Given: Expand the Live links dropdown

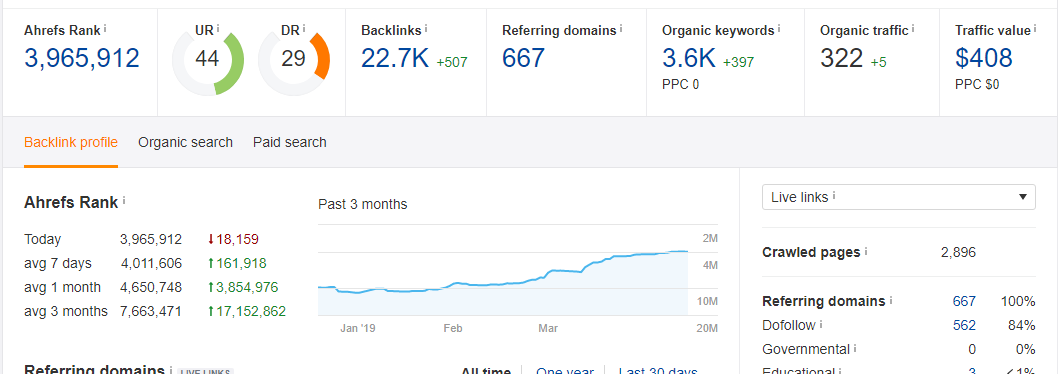Looking at the screenshot, I should 898,197.
